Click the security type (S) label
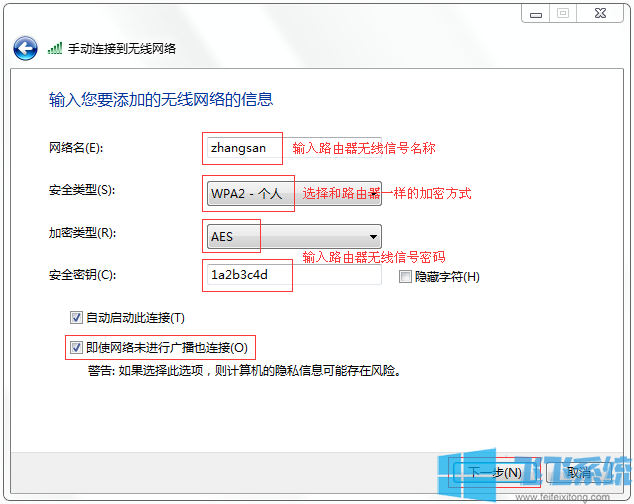 [x=82, y=190]
